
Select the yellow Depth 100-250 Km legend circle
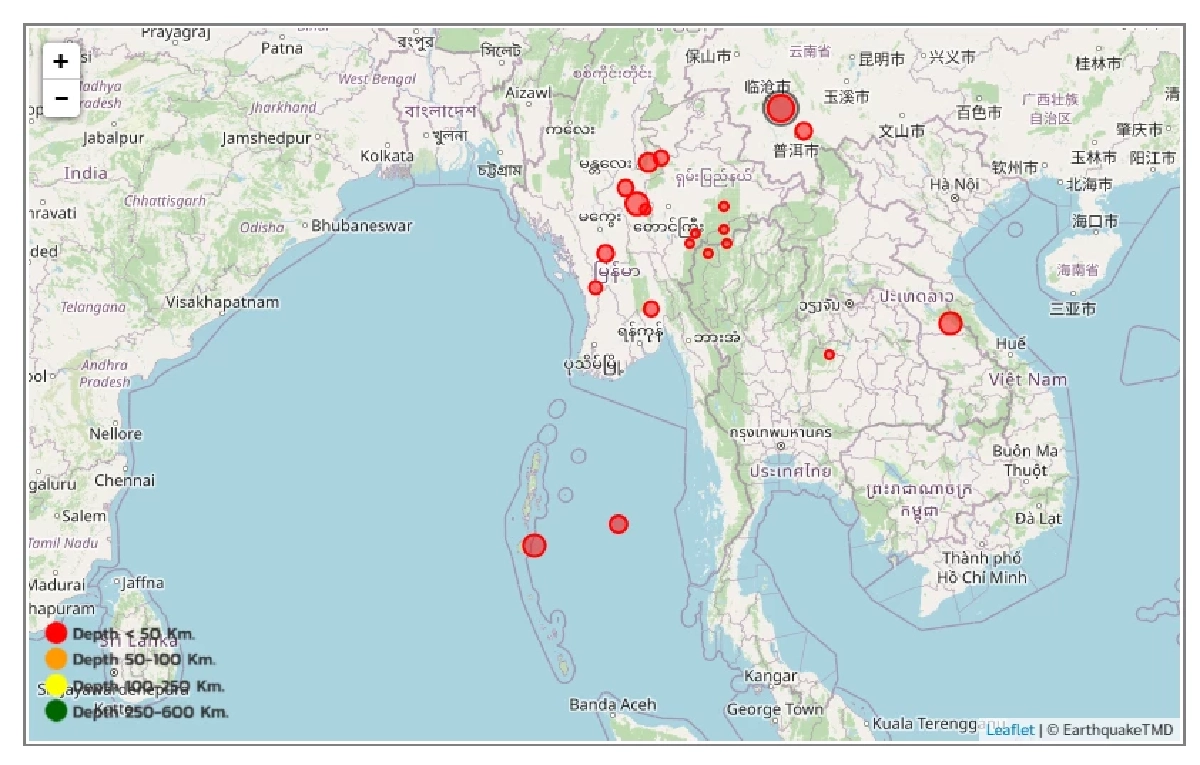click(x=56, y=685)
